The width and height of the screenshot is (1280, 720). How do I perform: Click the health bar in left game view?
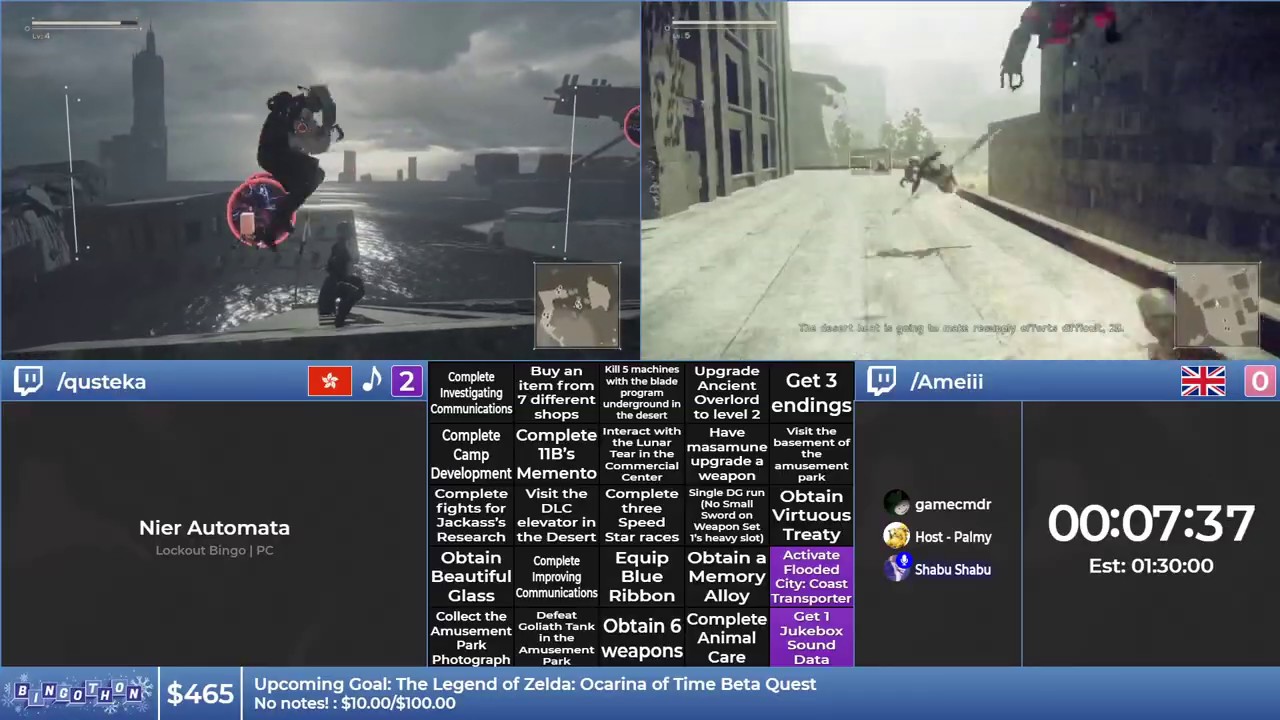click(x=85, y=24)
